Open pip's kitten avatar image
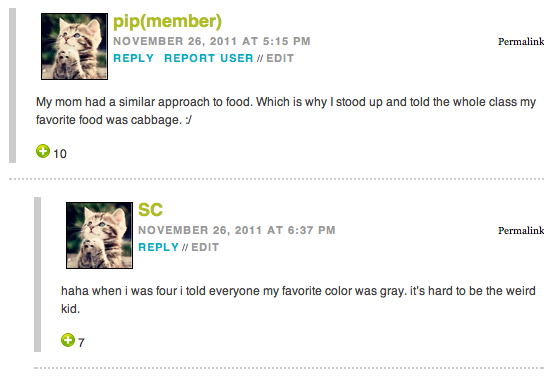 coord(75,46)
